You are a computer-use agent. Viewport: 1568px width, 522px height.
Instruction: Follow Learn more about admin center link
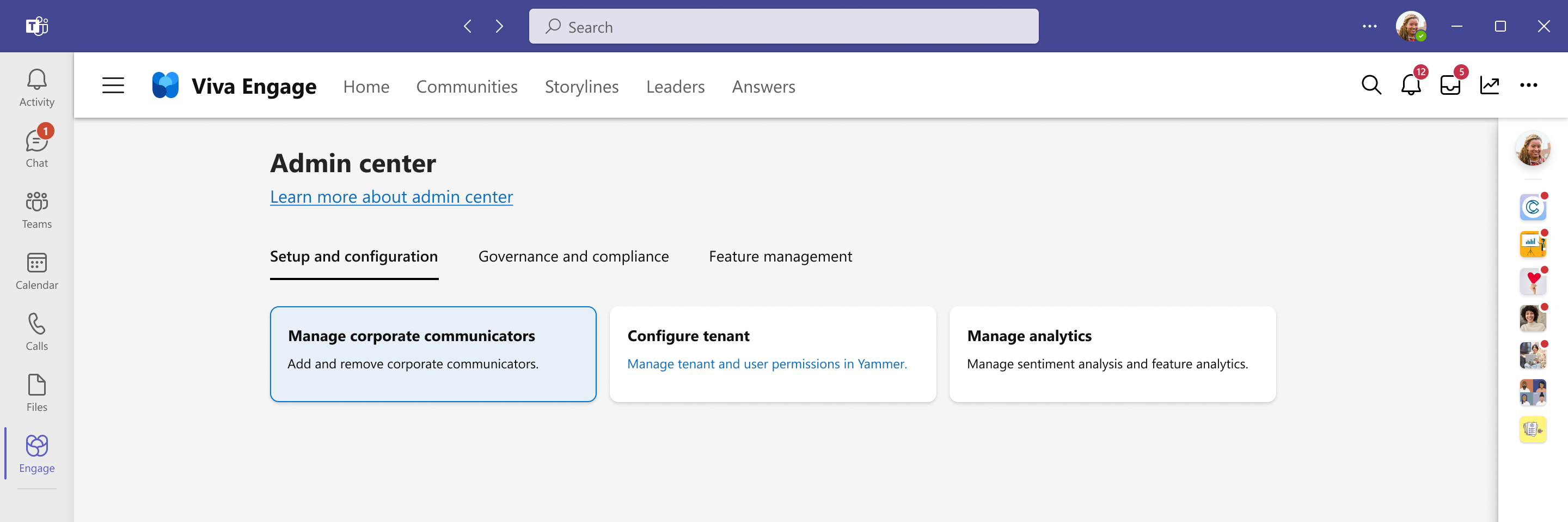point(391,197)
